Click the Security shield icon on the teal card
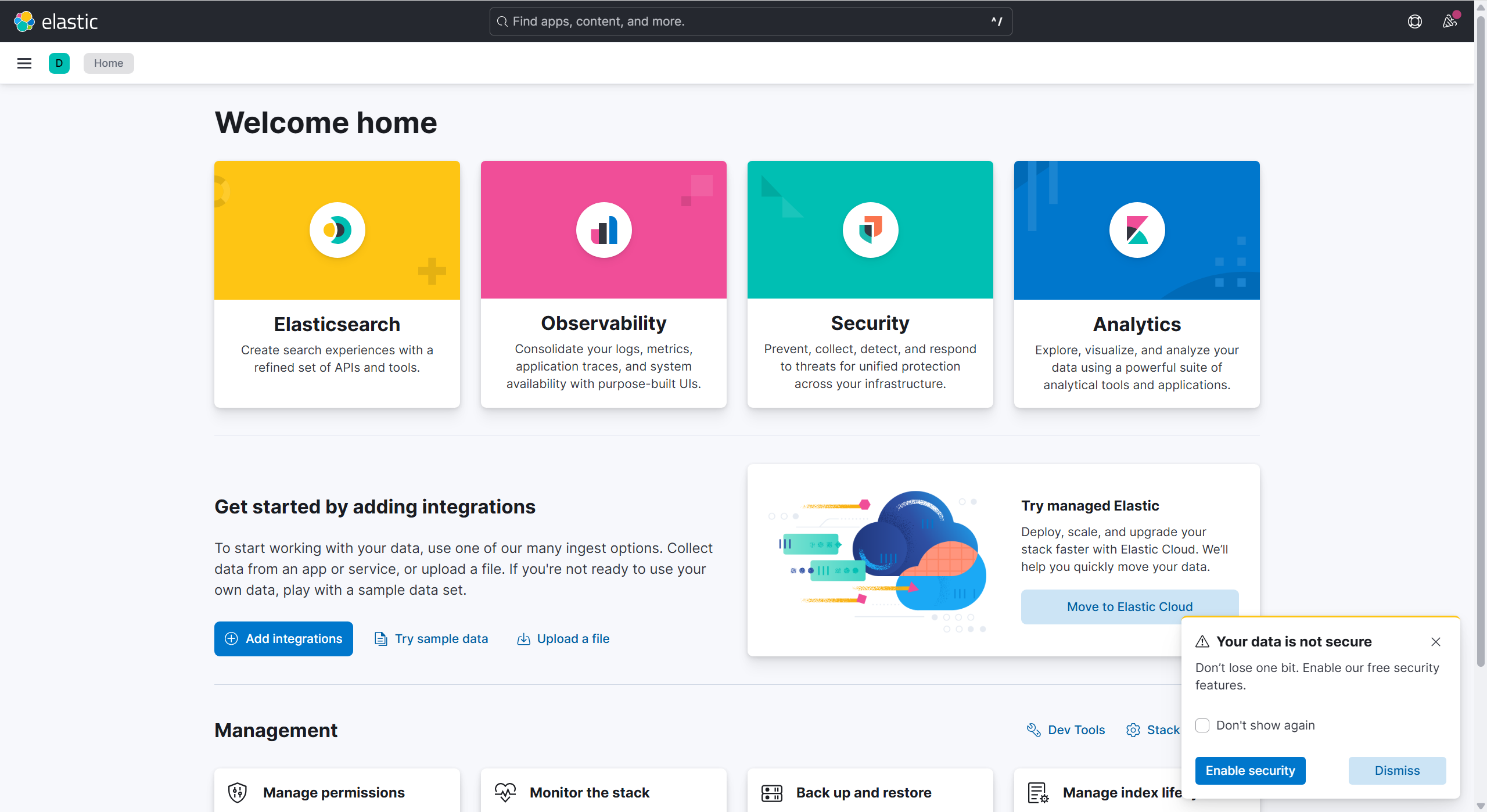1487x812 pixels. (870, 230)
